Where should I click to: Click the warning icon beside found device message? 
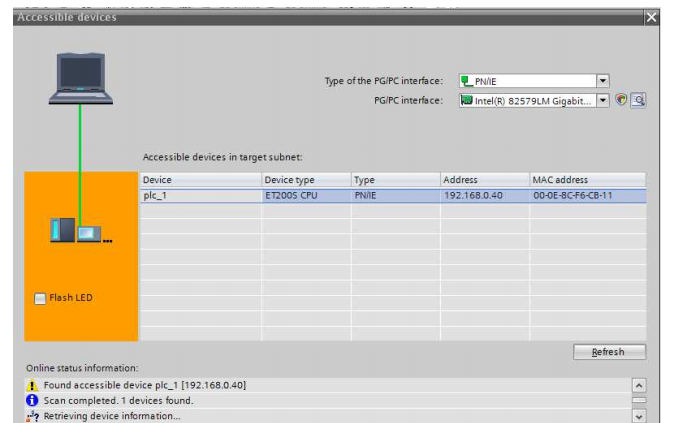33,385
